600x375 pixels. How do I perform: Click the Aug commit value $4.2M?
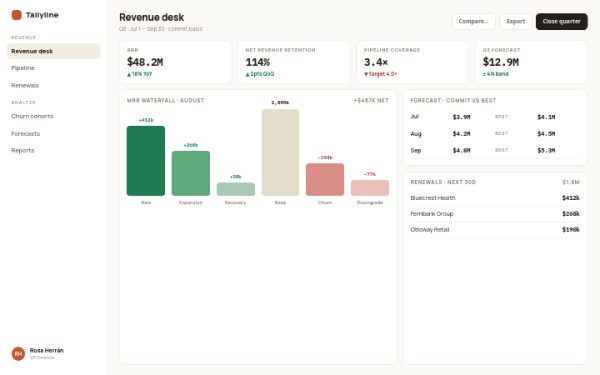[x=461, y=134]
